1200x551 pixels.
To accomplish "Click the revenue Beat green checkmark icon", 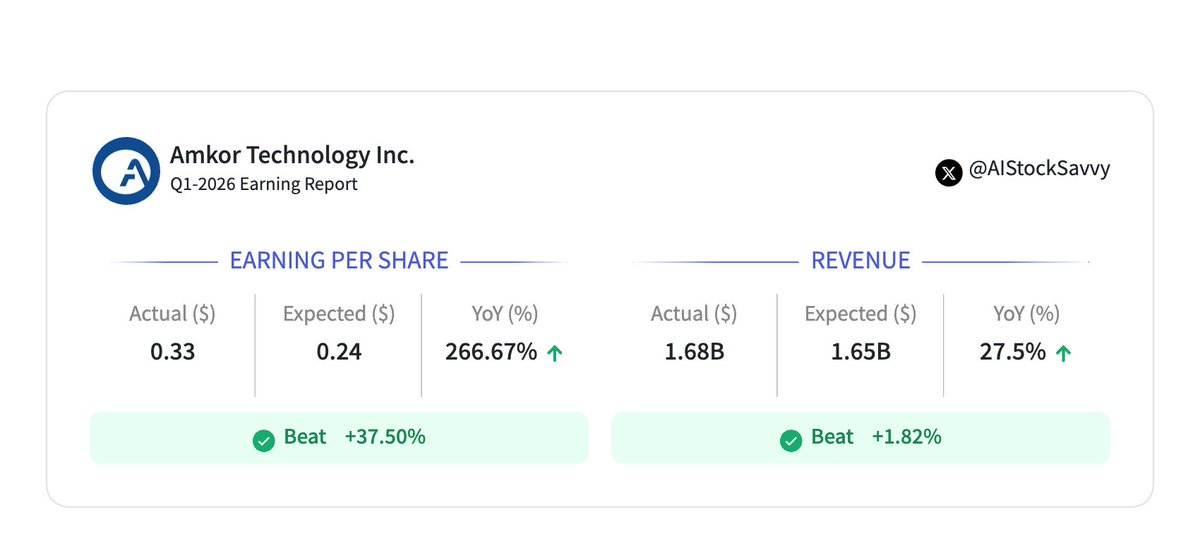I will point(790,440).
